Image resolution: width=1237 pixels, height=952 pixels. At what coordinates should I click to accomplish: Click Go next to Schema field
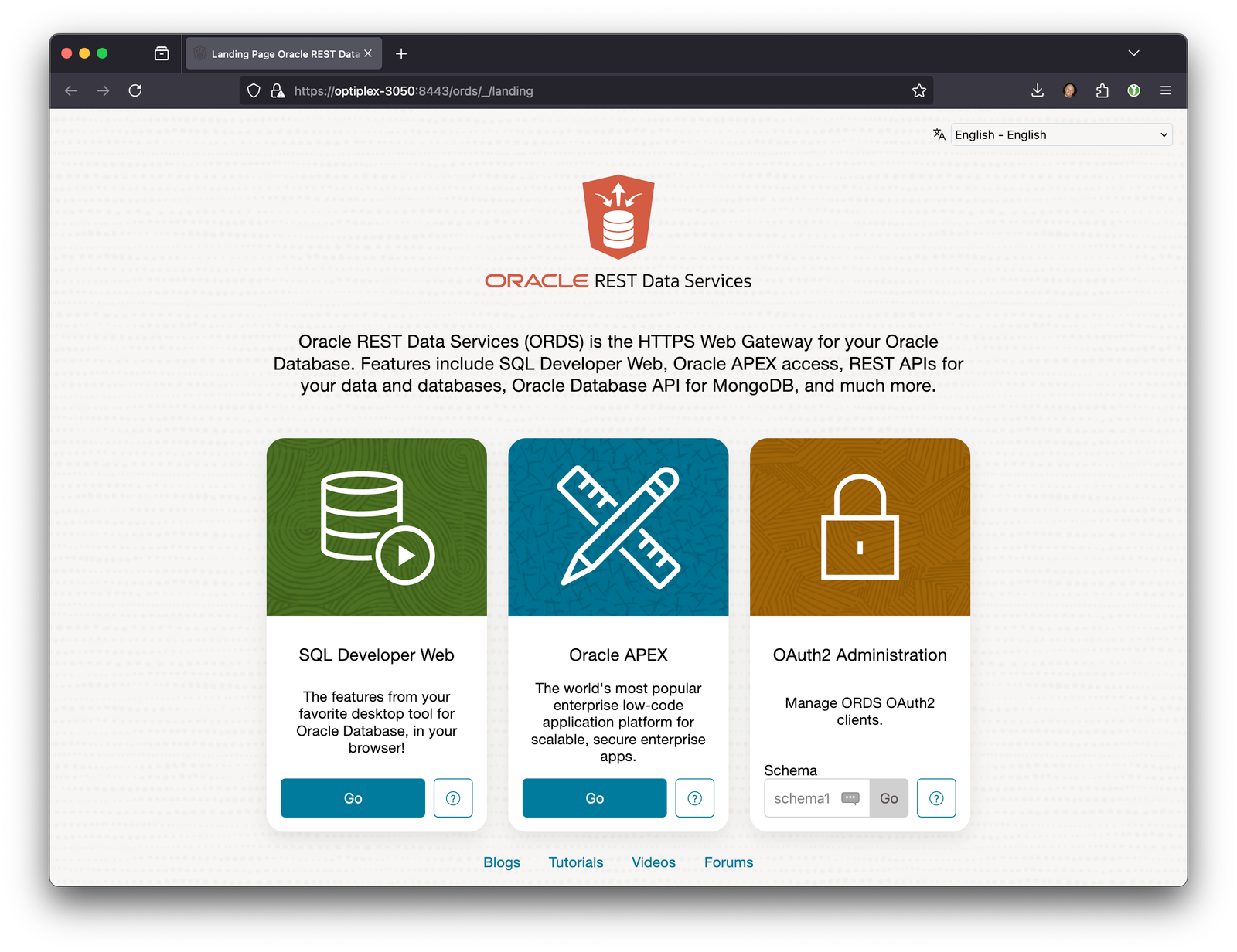click(889, 798)
